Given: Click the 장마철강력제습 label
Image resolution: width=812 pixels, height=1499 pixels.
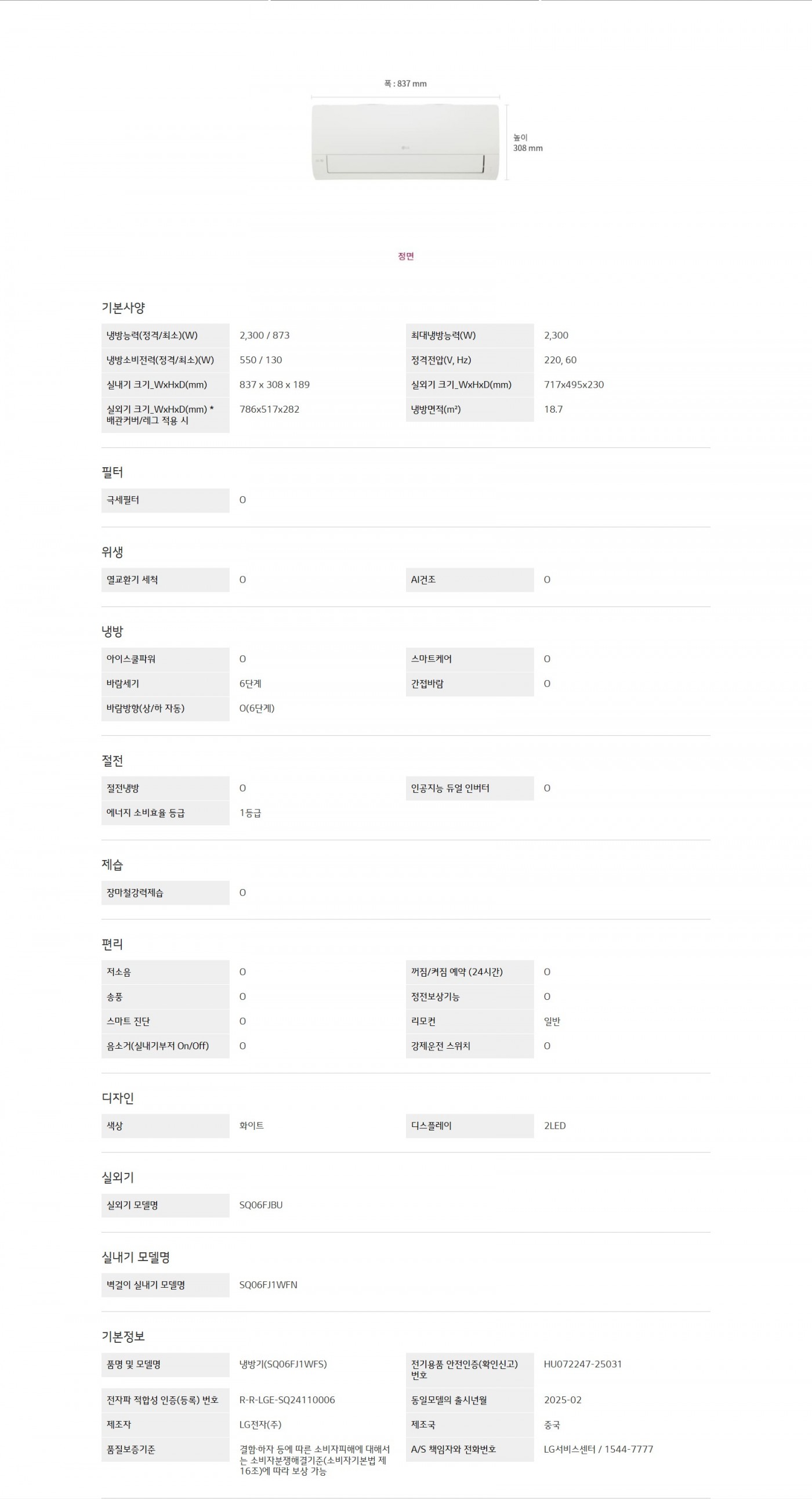Looking at the screenshot, I should coord(135,893).
